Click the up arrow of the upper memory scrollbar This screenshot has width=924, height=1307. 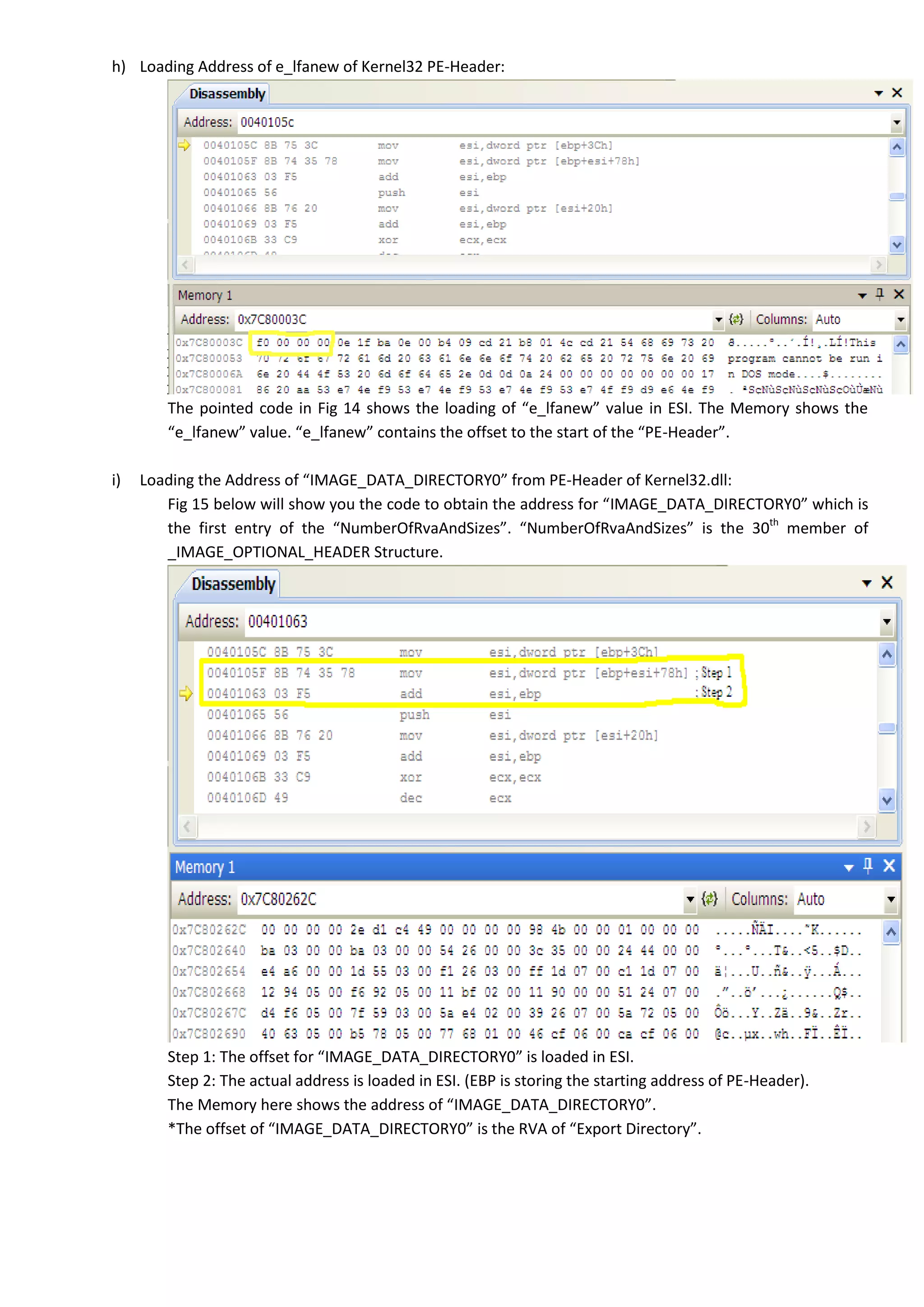(x=901, y=344)
